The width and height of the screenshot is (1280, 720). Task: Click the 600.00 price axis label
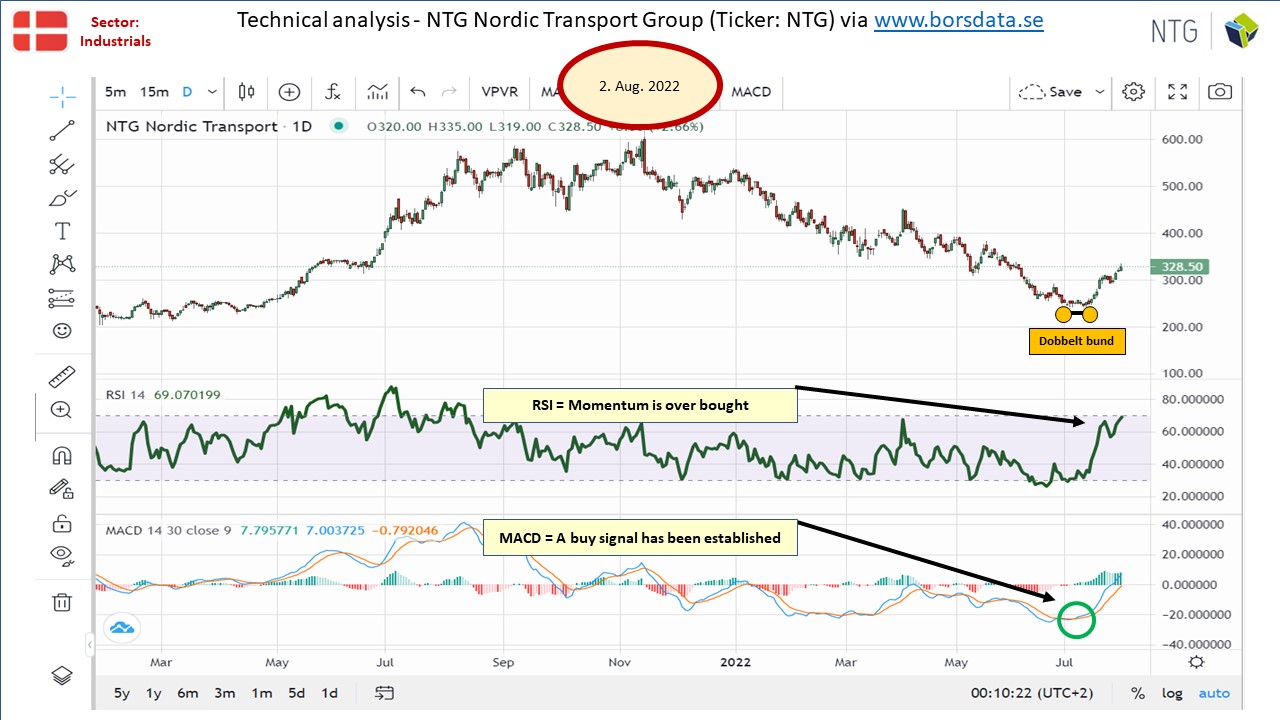click(x=1182, y=139)
